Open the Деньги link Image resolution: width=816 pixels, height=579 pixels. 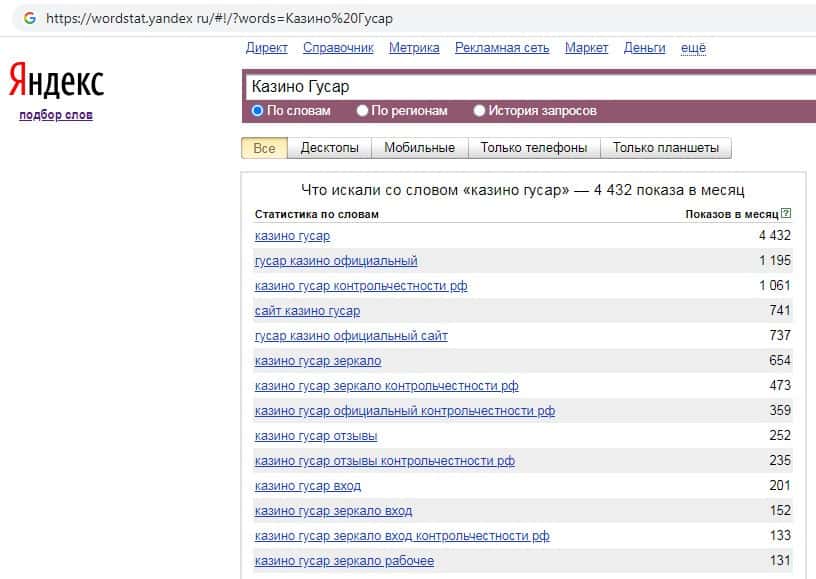pos(644,48)
